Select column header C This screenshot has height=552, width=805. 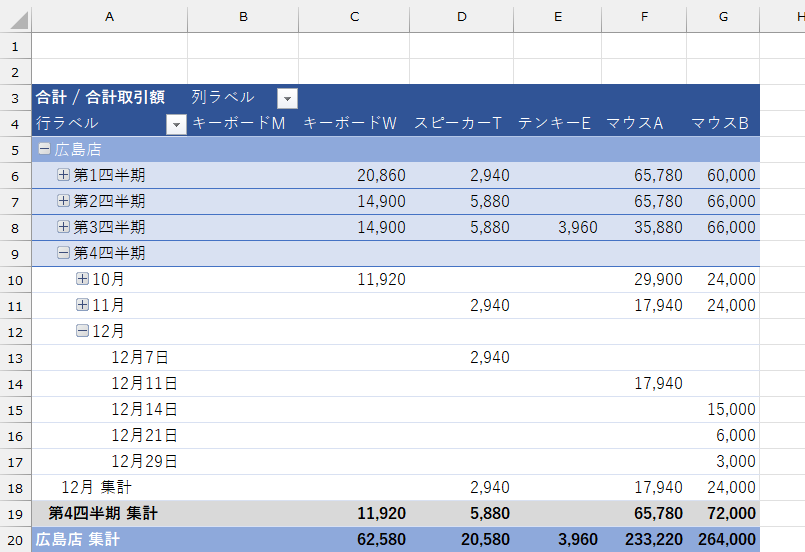coord(354,16)
